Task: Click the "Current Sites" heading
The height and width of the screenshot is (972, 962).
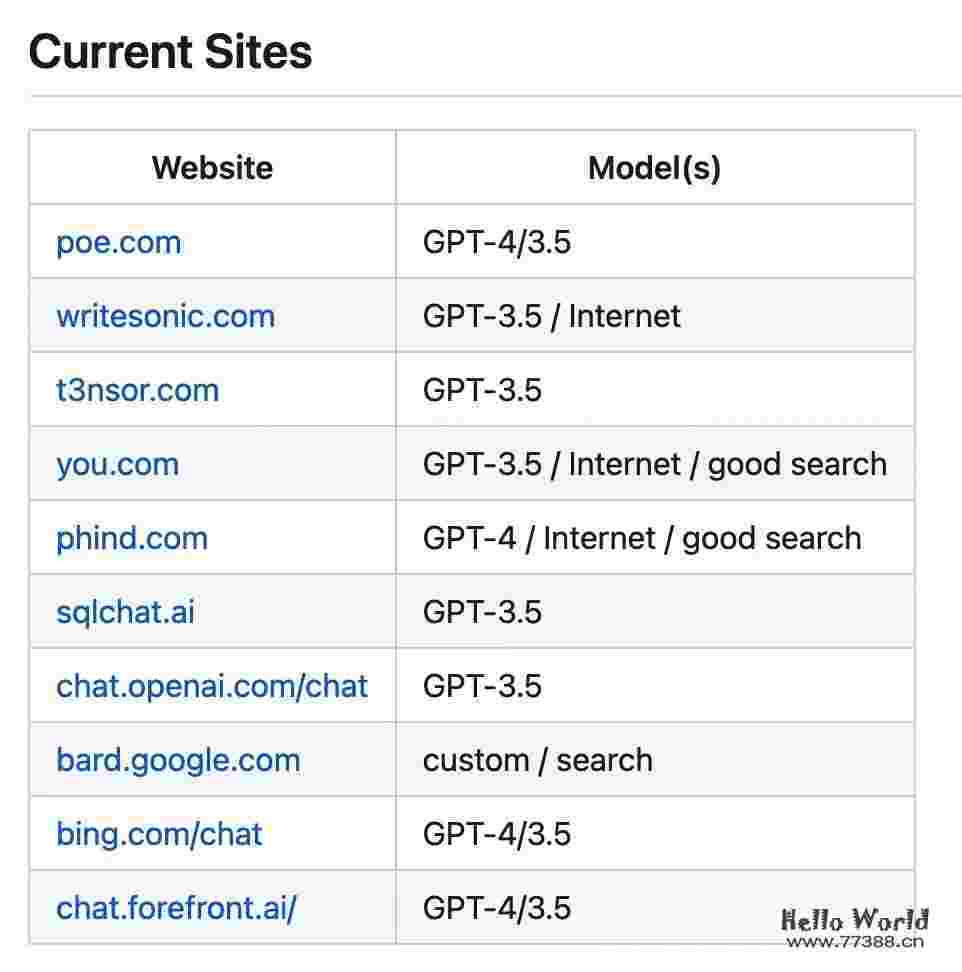Action: 170,52
